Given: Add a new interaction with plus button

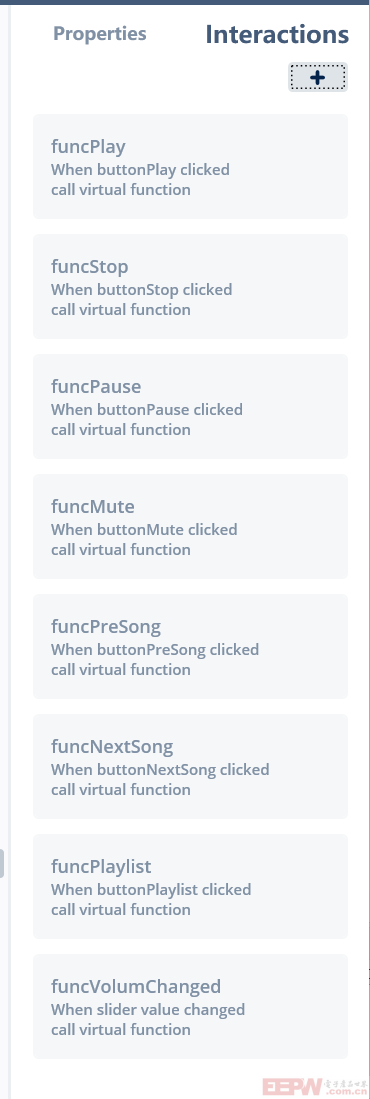Looking at the screenshot, I should 318,77.
